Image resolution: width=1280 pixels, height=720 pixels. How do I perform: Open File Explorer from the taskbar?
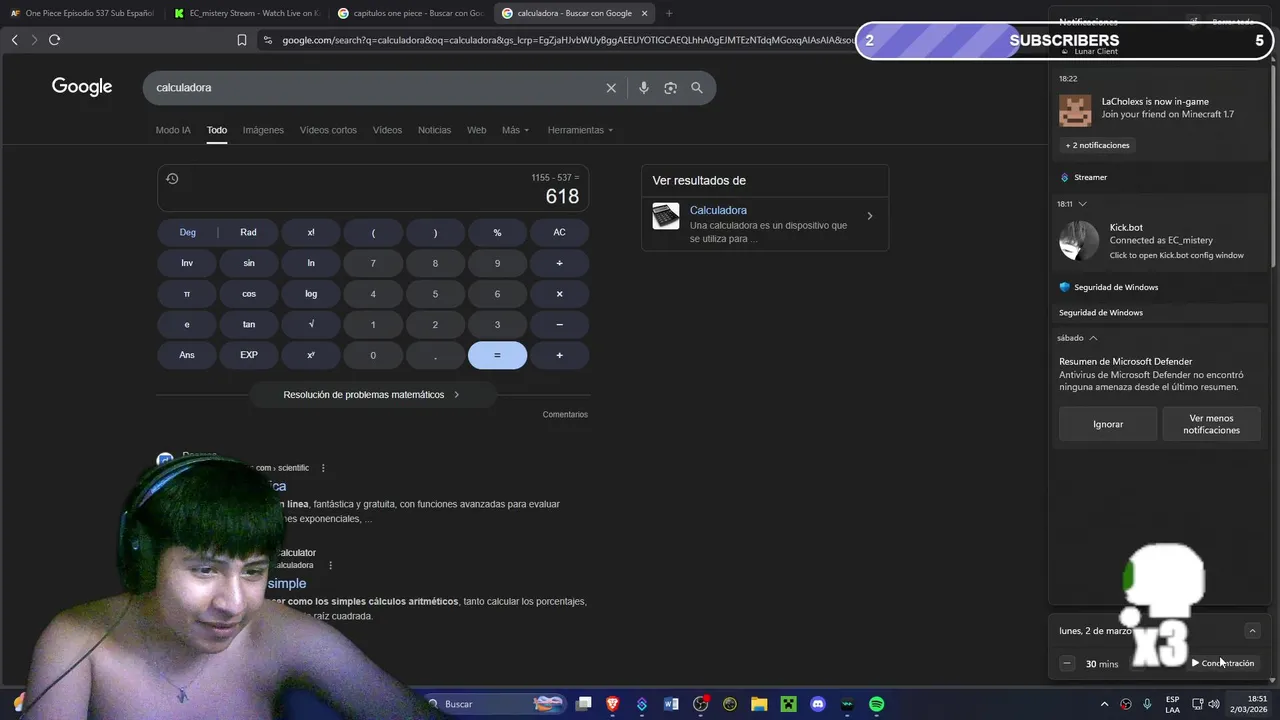coord(759,704)
